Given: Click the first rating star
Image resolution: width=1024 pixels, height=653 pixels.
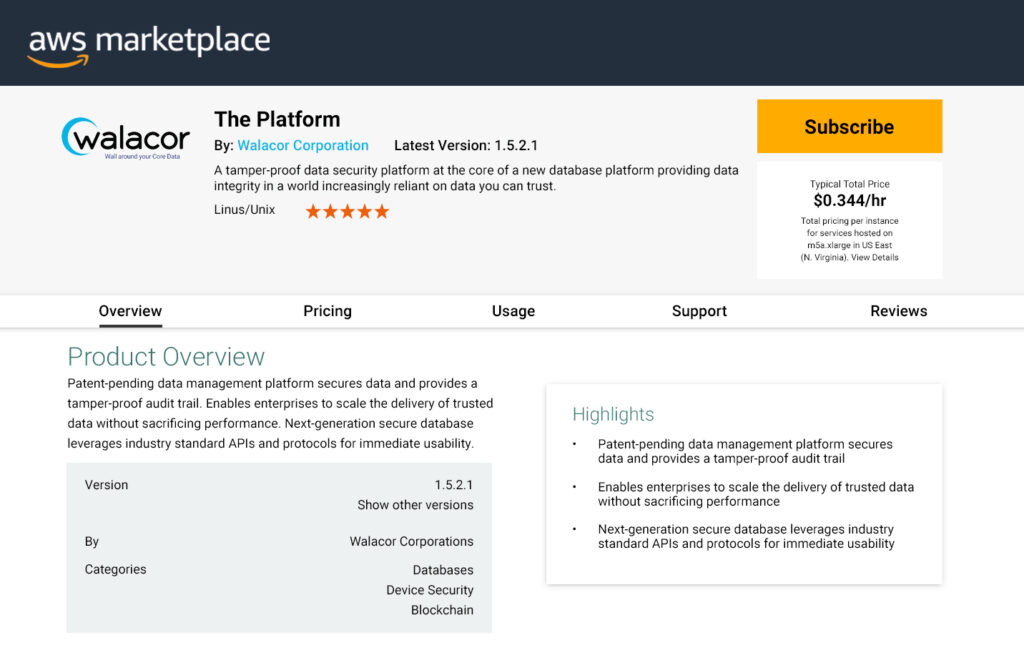Looking at the screenshot, I should (x=313, y=211).
